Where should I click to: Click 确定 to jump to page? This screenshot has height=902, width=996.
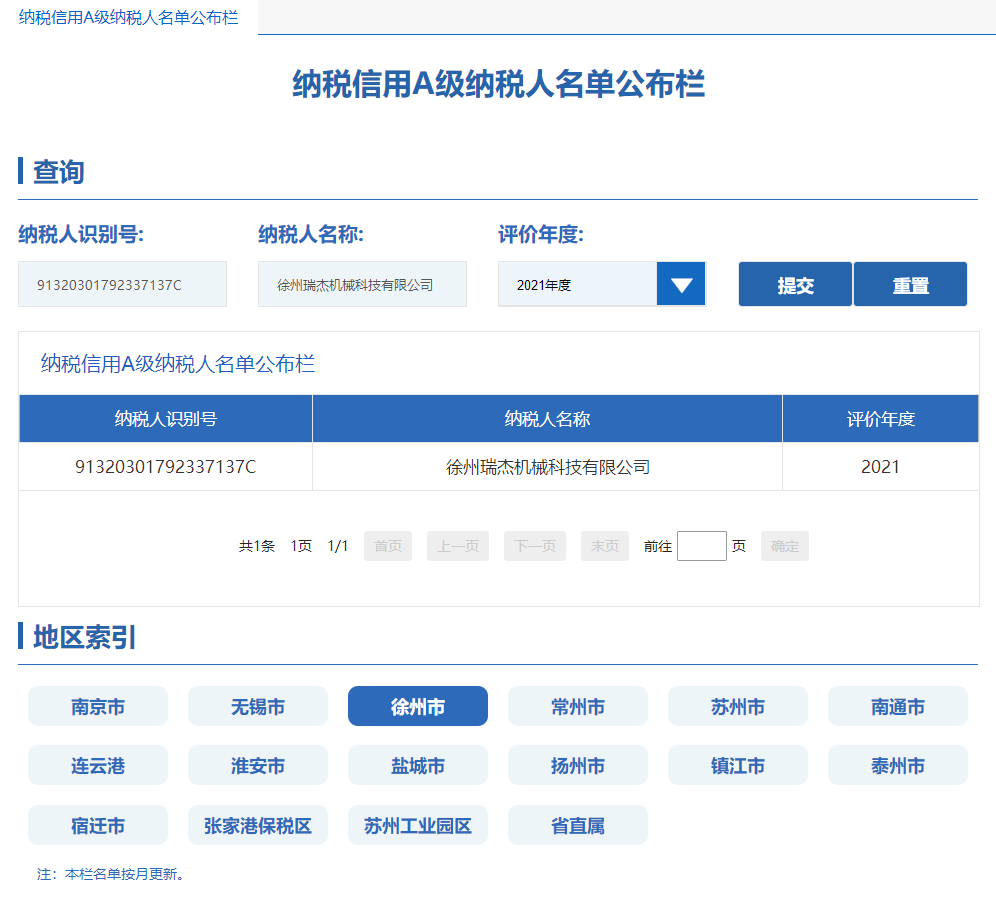click(784, 546)
